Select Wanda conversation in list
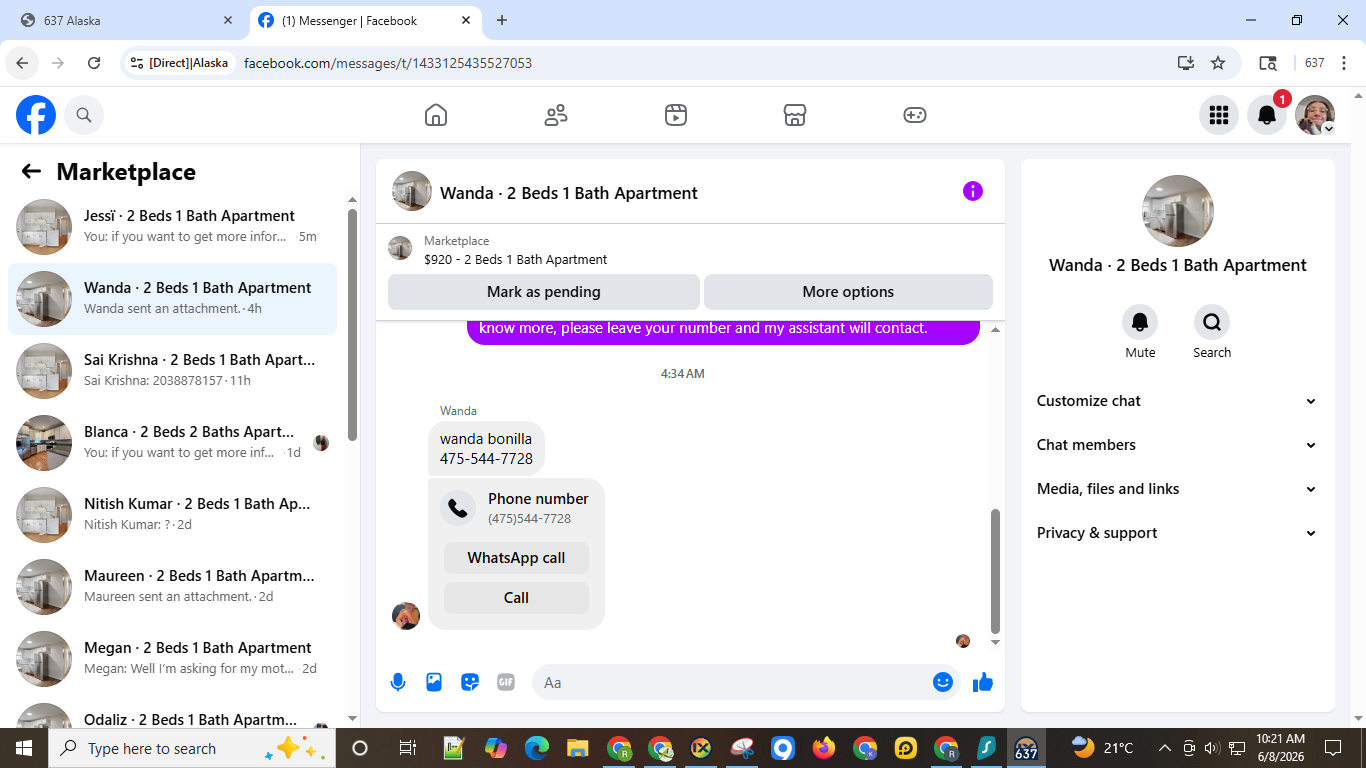 pos(172,299)
